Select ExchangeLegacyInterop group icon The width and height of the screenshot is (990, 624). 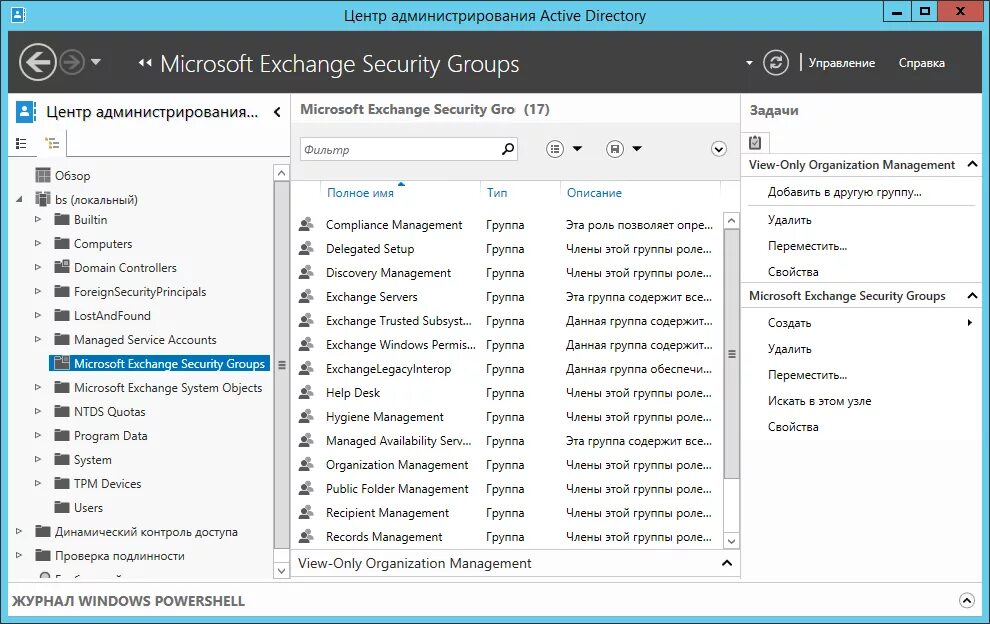coord(306,368)
